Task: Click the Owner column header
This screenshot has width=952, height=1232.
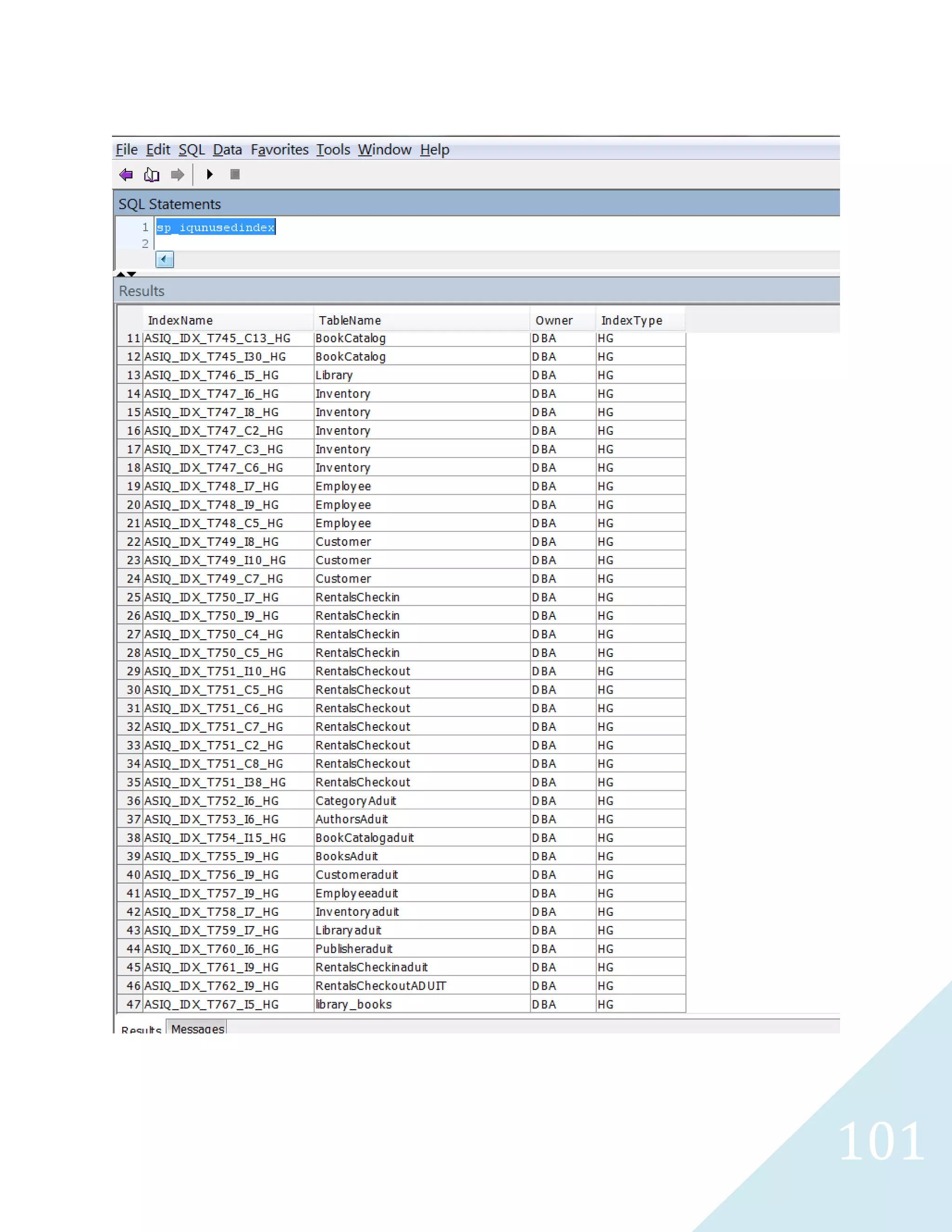Action: [x=563, y=320]
